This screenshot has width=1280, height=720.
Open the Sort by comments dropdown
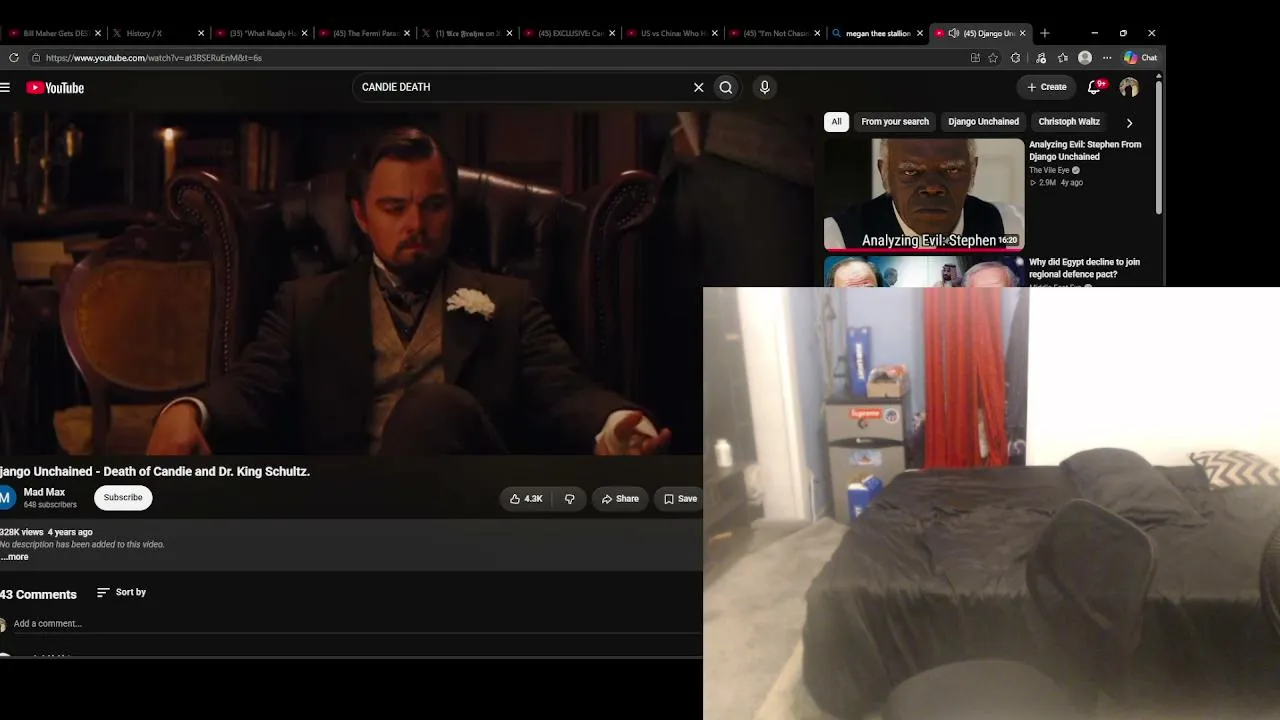[121, 593]
